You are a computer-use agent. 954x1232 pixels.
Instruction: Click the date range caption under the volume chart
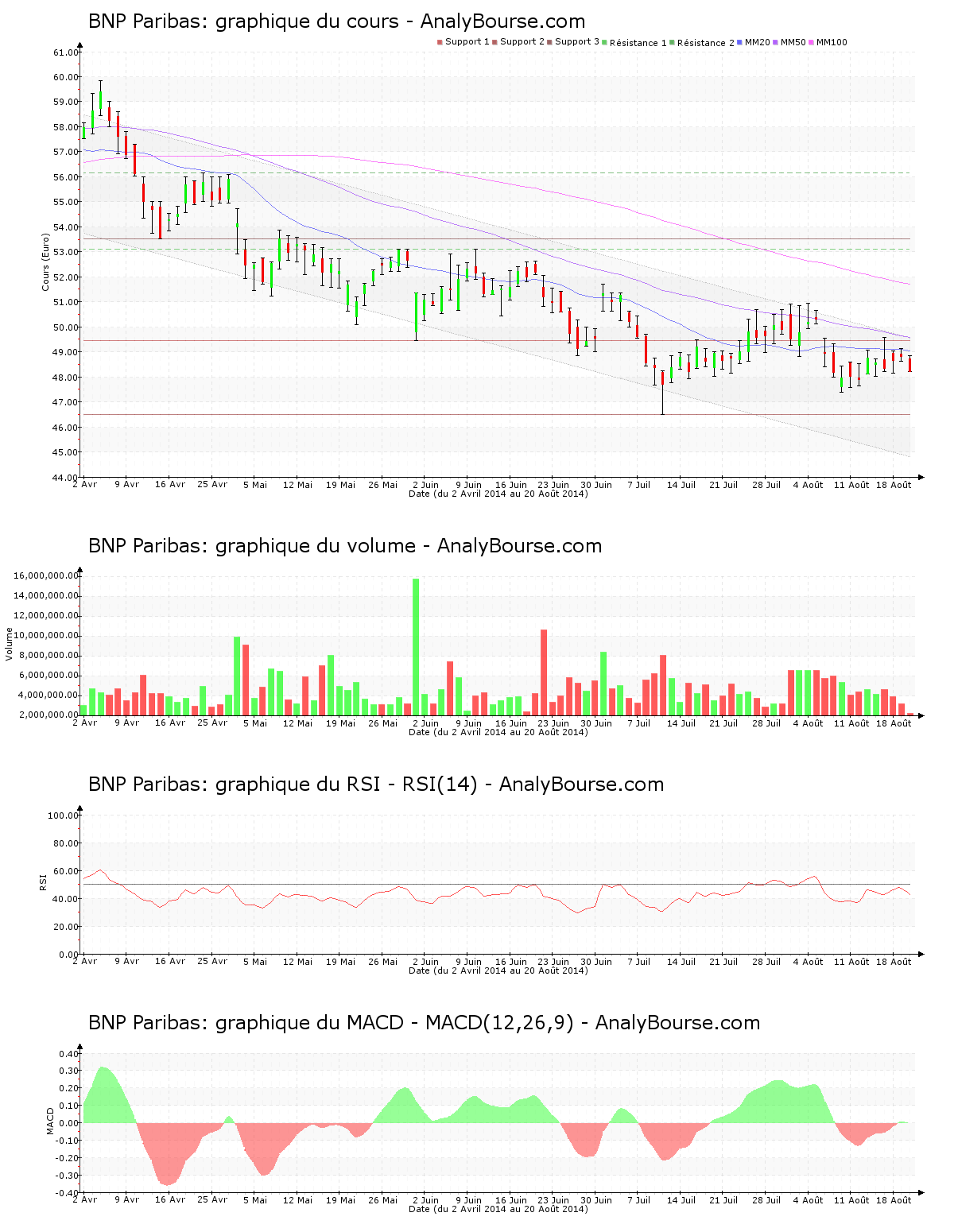coord(498,732)
